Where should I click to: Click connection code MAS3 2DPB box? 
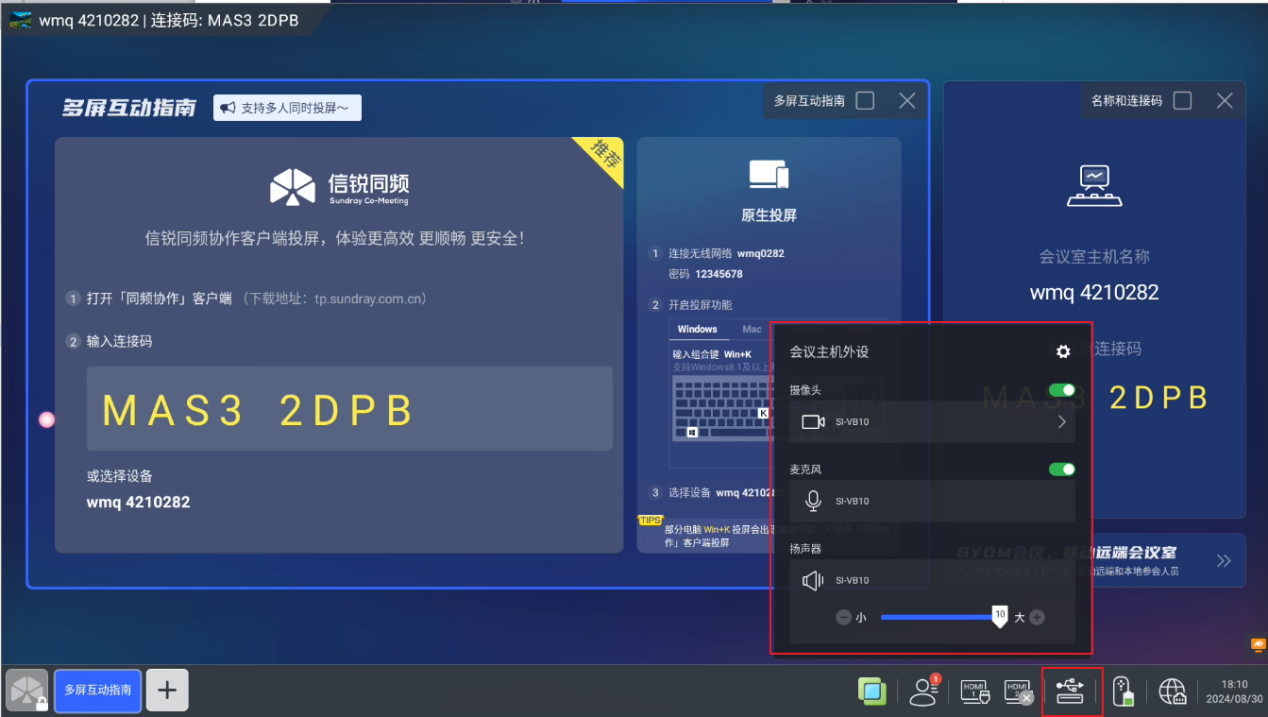click(x=349, y=408)
